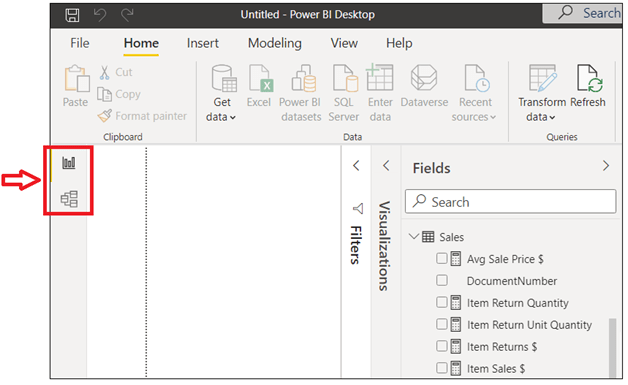Switch to the Insert tab
628x385 pixels.
[x=203, y=43]
